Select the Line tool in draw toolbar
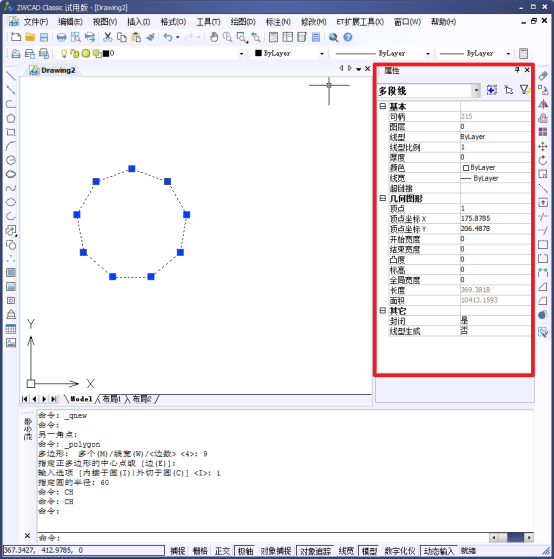 [11, 76]
